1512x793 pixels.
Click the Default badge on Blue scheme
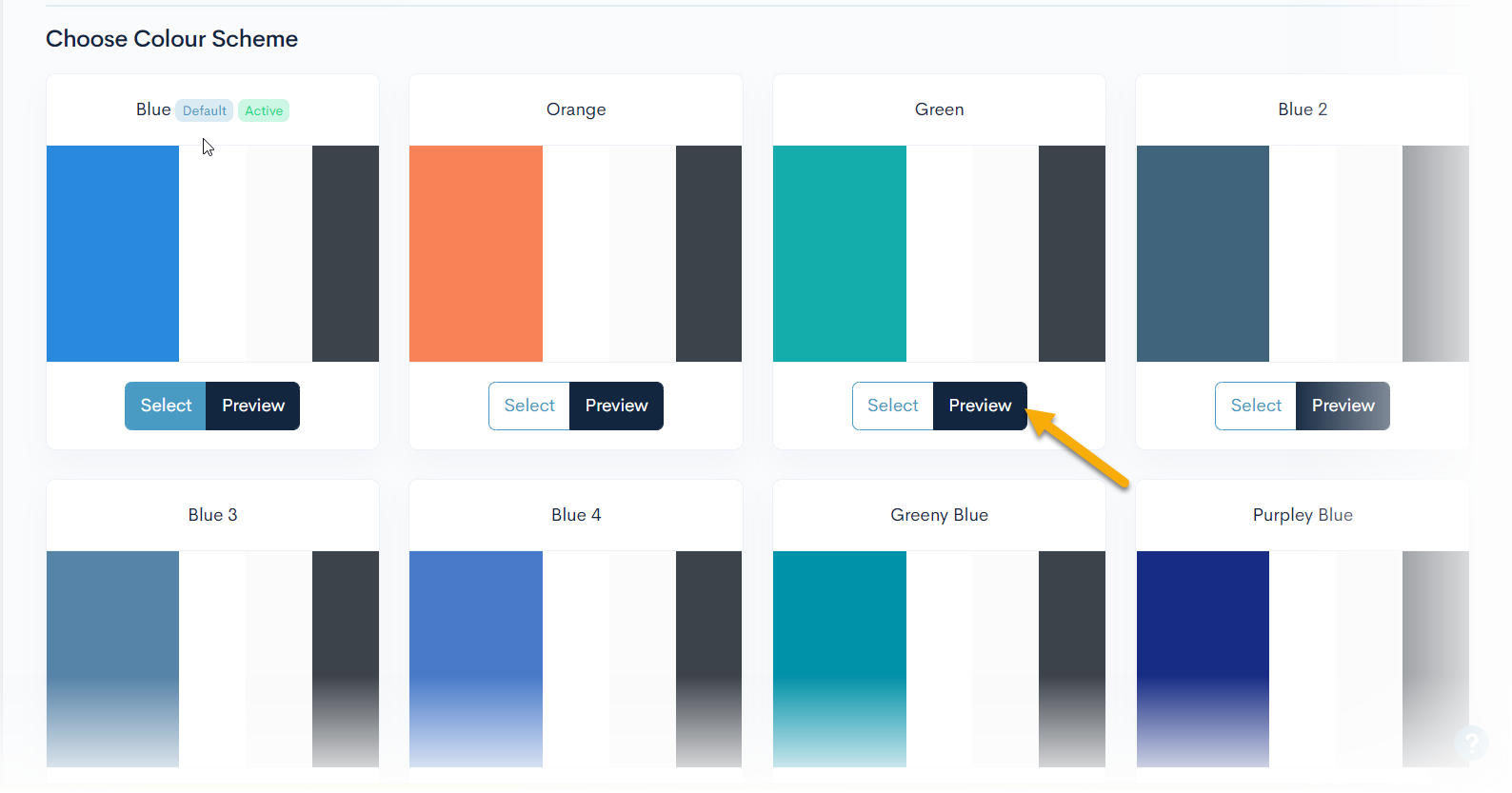click(x=205, y=110)
